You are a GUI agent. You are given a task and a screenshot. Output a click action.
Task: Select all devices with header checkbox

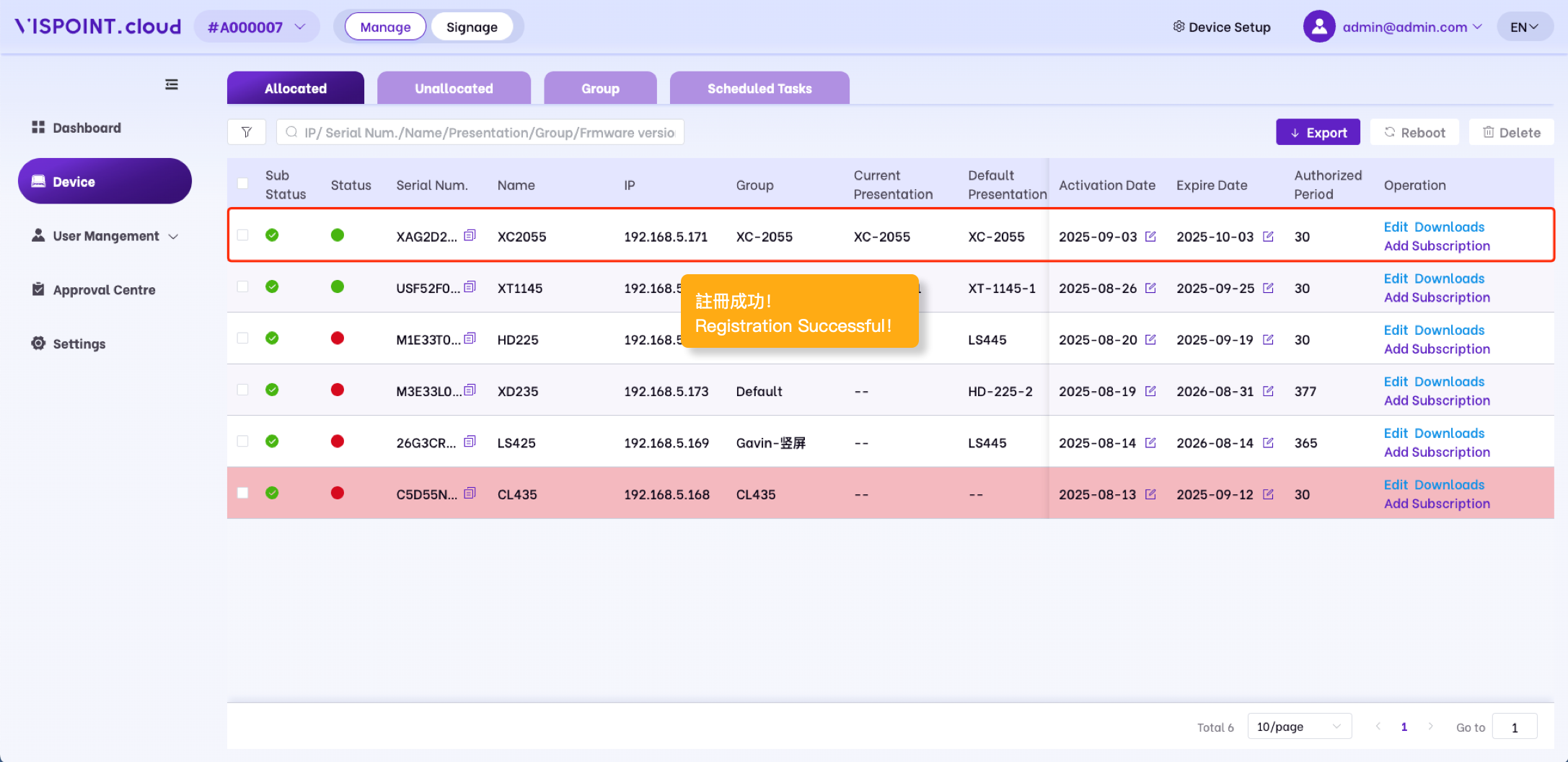(x=243, y=183)
